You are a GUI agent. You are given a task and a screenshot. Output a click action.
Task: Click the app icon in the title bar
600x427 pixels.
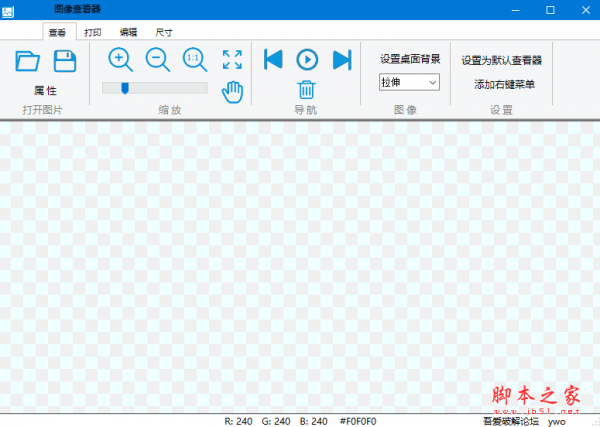tap(8, 11)
